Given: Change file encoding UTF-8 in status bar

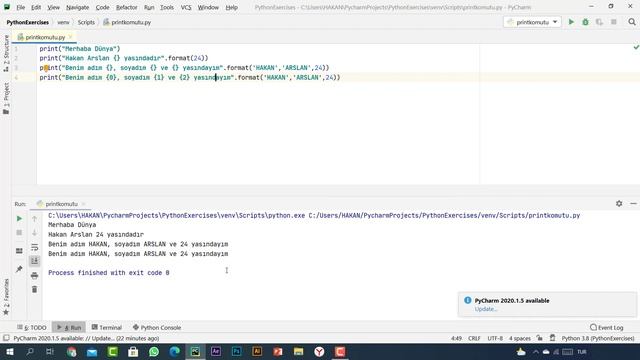Looking at the screenshot, I should click(x=495, y=338).
